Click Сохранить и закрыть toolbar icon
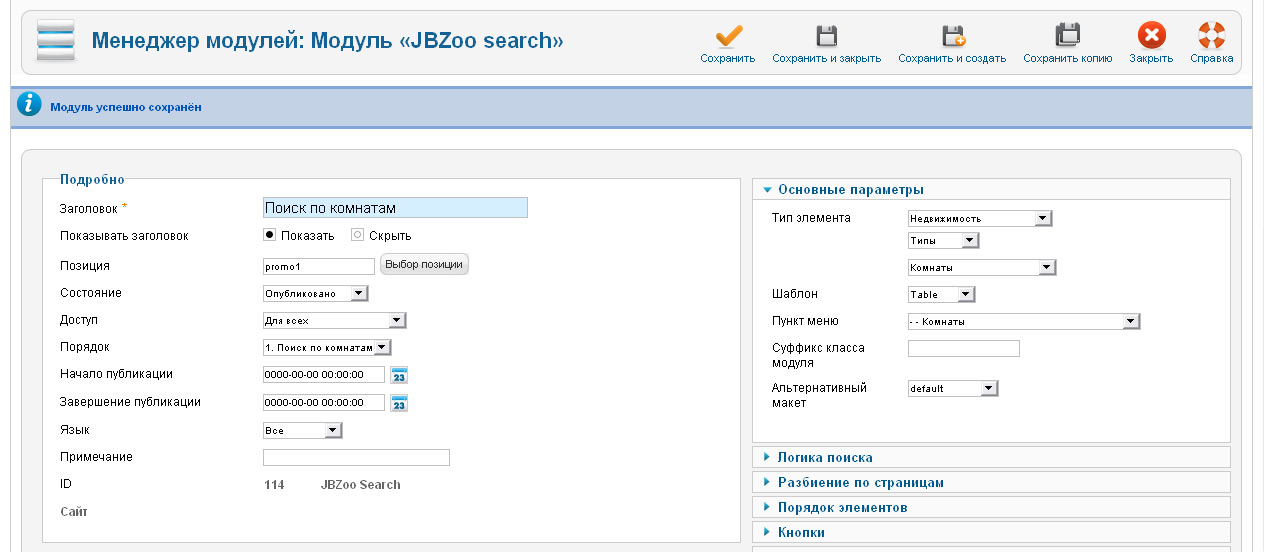 pos(826,38)
